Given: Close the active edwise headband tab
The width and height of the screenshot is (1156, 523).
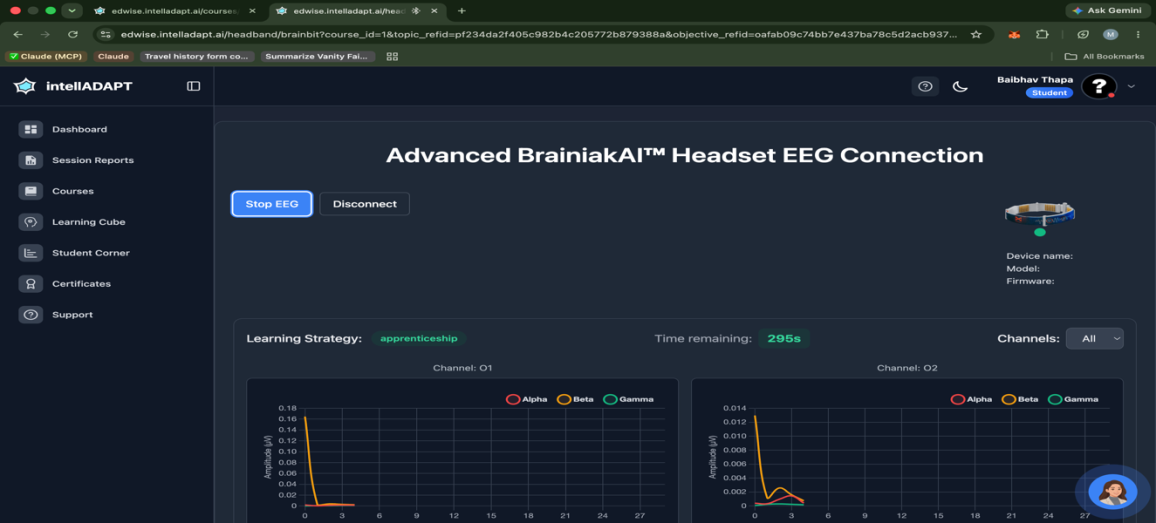Looking at the screenshot, I should pos(435,10).
